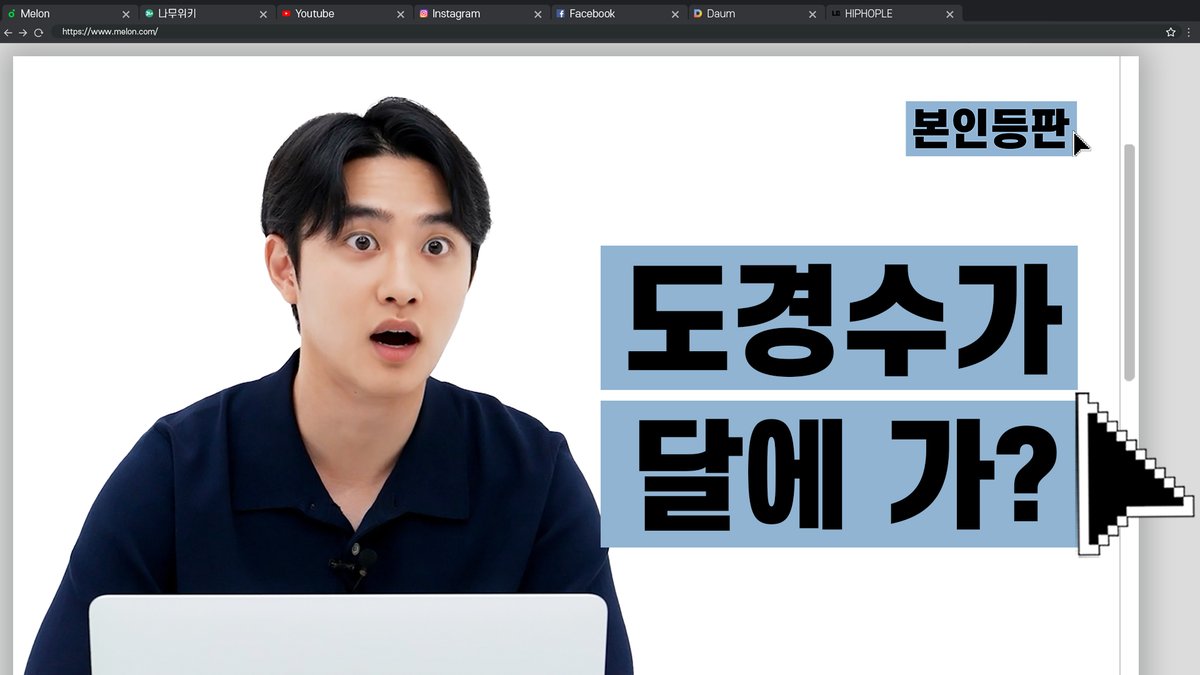The height and width of the screenshot is (675, 1200).
Task: Close the HIPHOPLE tab
Action: tap(950, 15)
